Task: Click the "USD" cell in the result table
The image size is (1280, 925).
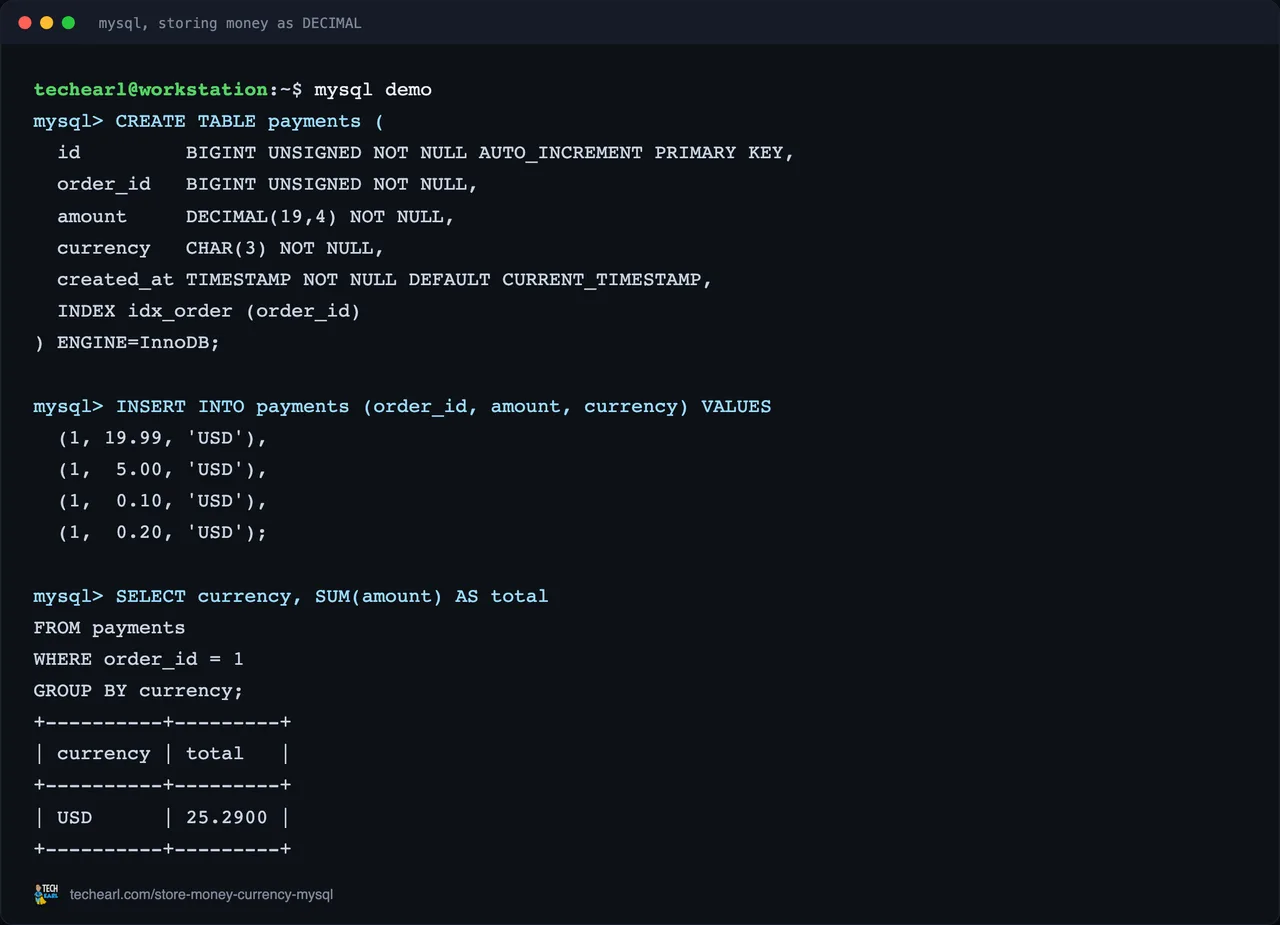Action: [75, 818]
